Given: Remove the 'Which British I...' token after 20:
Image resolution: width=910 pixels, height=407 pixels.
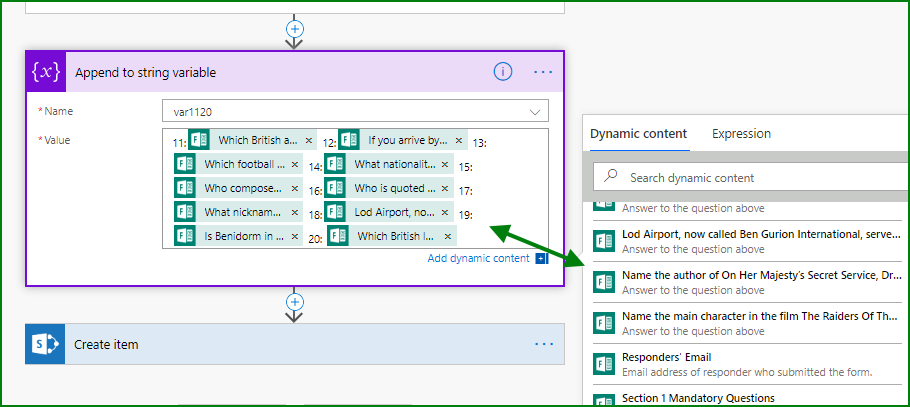Looking at the screenshot, I should click(x=447, y=236).
